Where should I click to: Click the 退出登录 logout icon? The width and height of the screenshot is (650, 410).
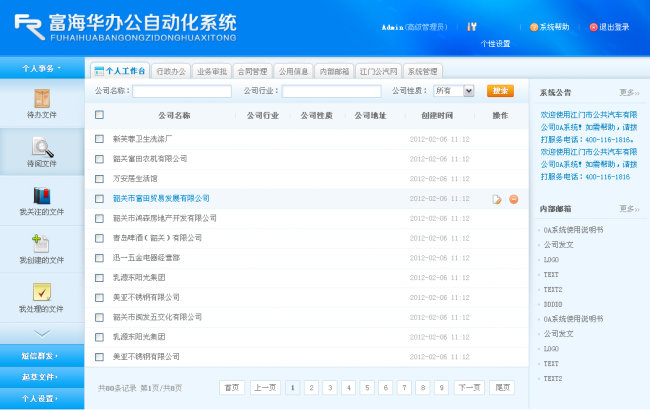tap(593, 27)
